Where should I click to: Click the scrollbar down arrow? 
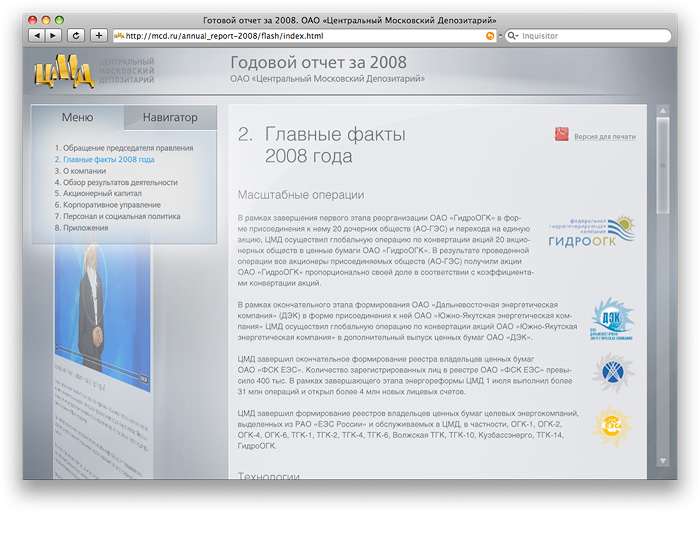(x=663, y=461)
